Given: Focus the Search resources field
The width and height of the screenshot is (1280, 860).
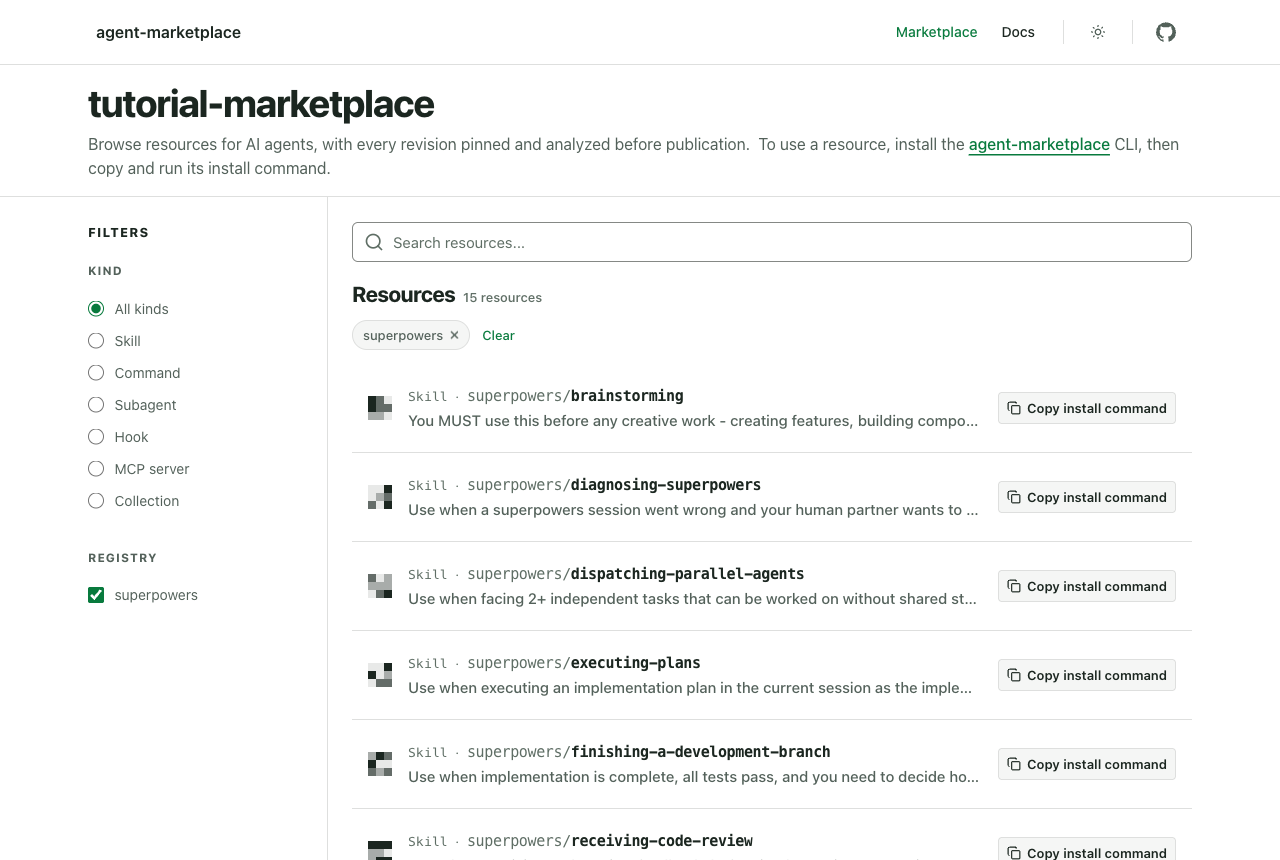Looking at the screenshot, I should coord(772,242).
